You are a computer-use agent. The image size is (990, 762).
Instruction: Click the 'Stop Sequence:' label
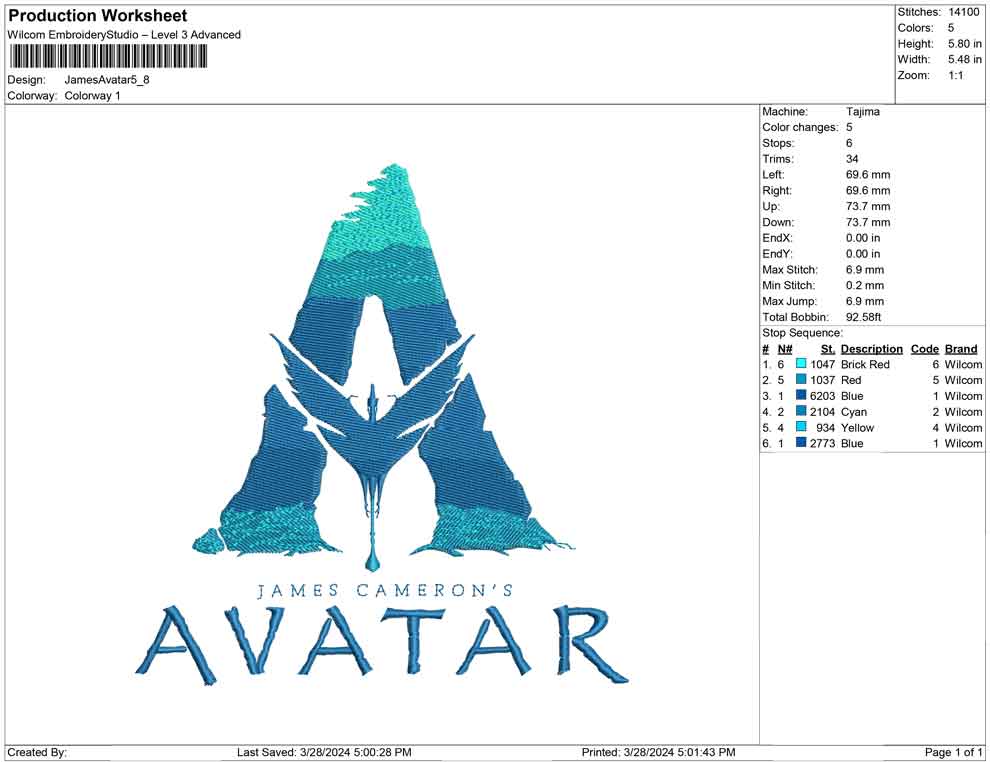pyautogui.click(x=802, y=333)
